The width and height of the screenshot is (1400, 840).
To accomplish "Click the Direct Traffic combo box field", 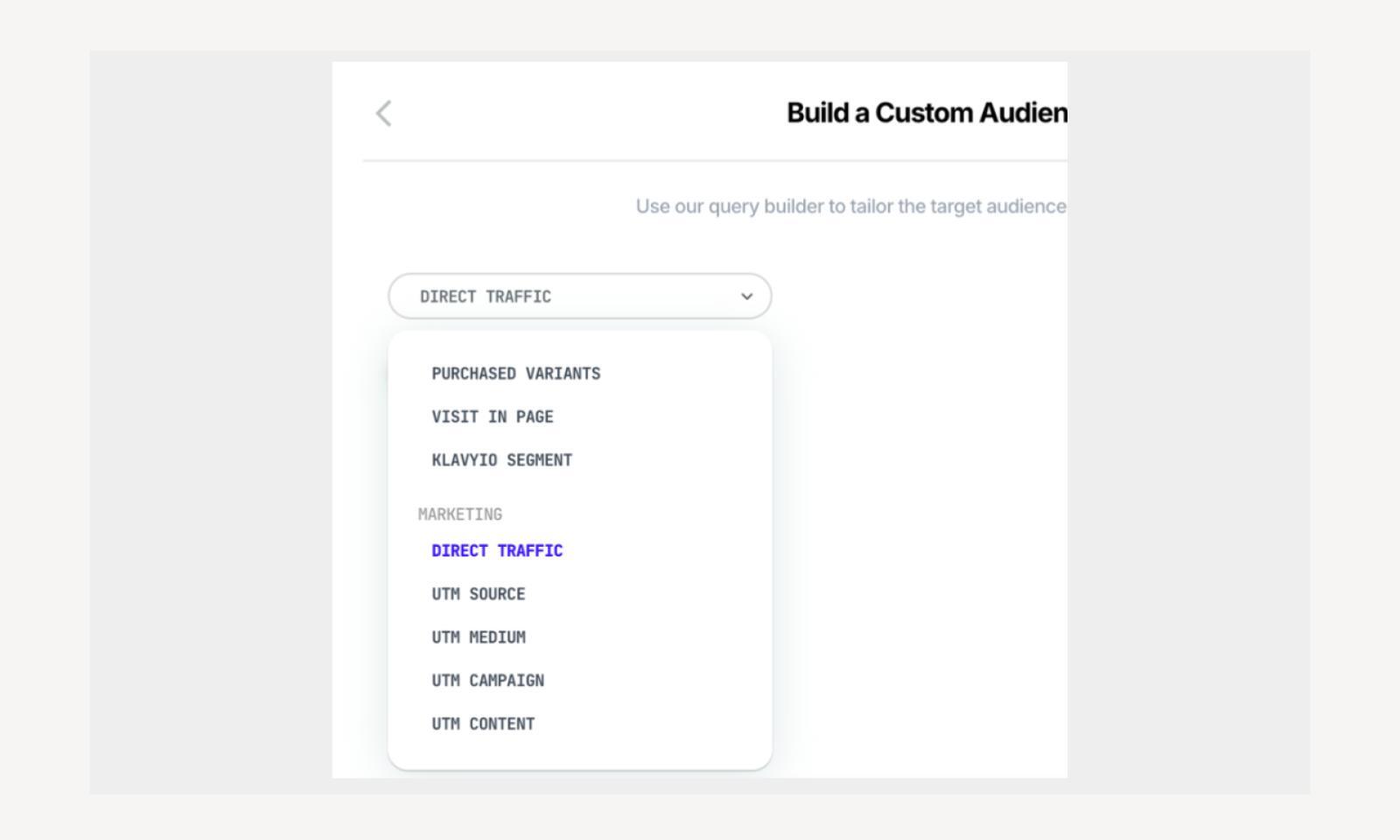I will coord(560,297).
